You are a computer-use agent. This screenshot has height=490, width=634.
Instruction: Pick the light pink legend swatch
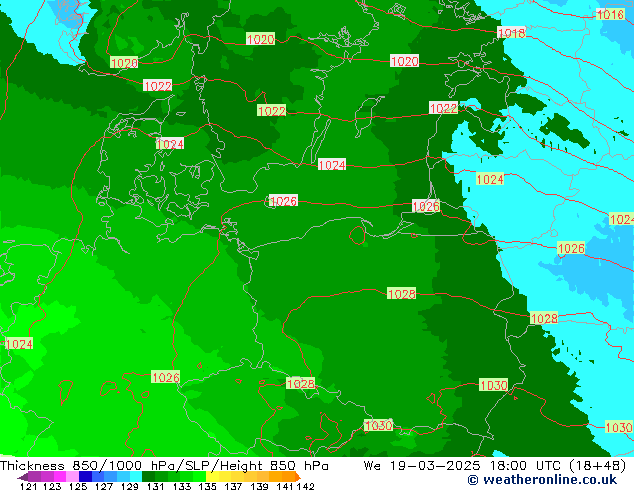click(72, 476)
